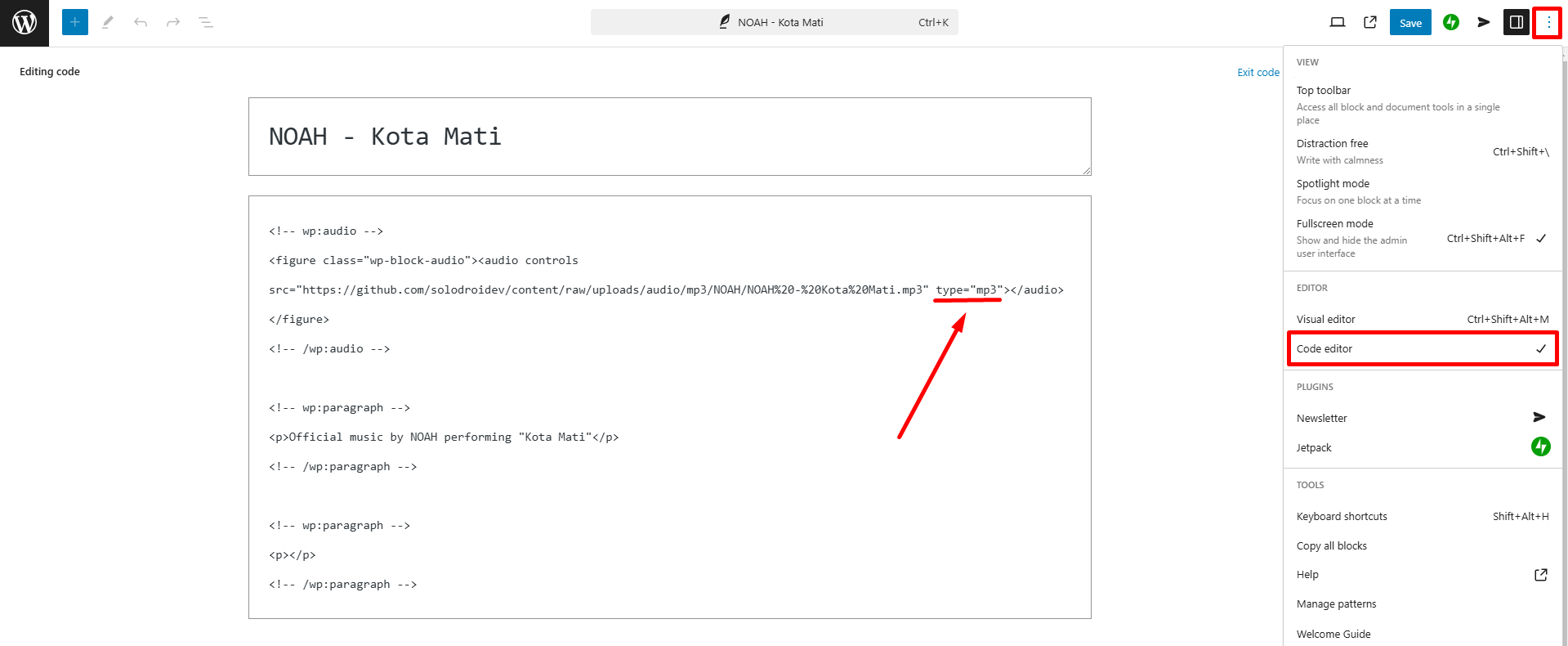This screenshot has height=646, width=1568.
Task: Click Exit code editor link
Action: tap(1258, 72)
